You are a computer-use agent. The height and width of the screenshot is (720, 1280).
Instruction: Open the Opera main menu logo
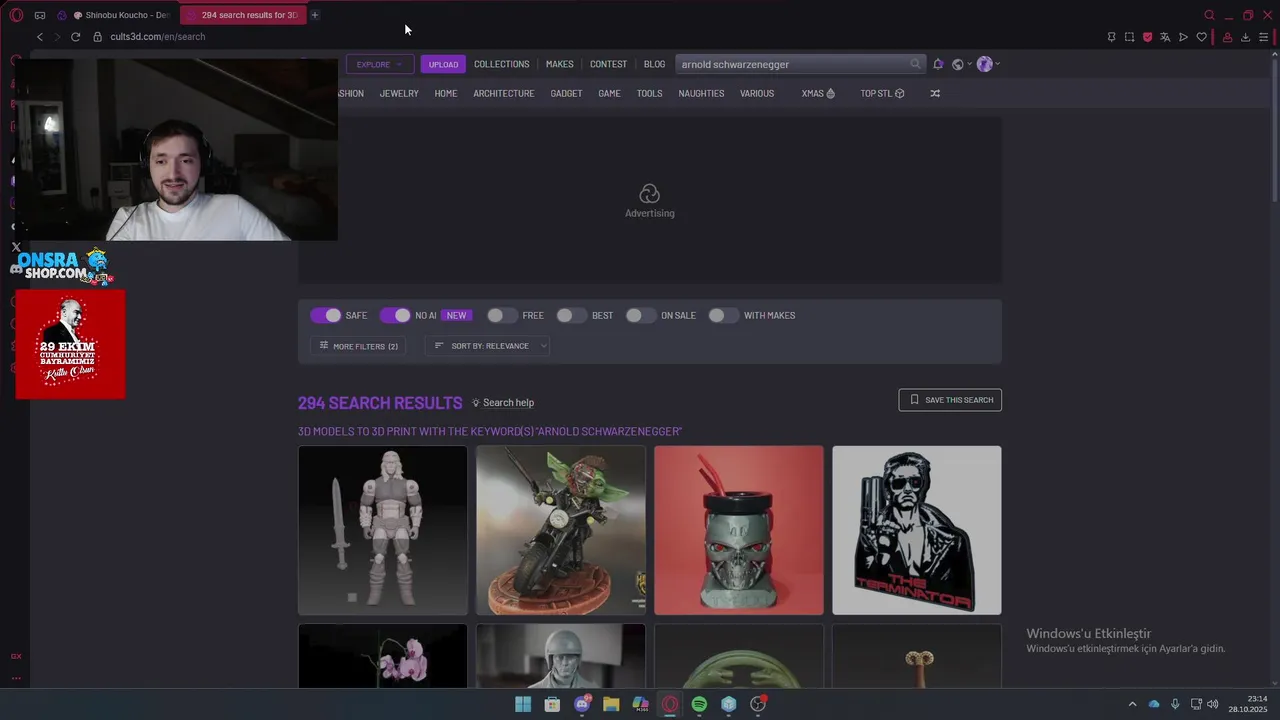(16, 15)
